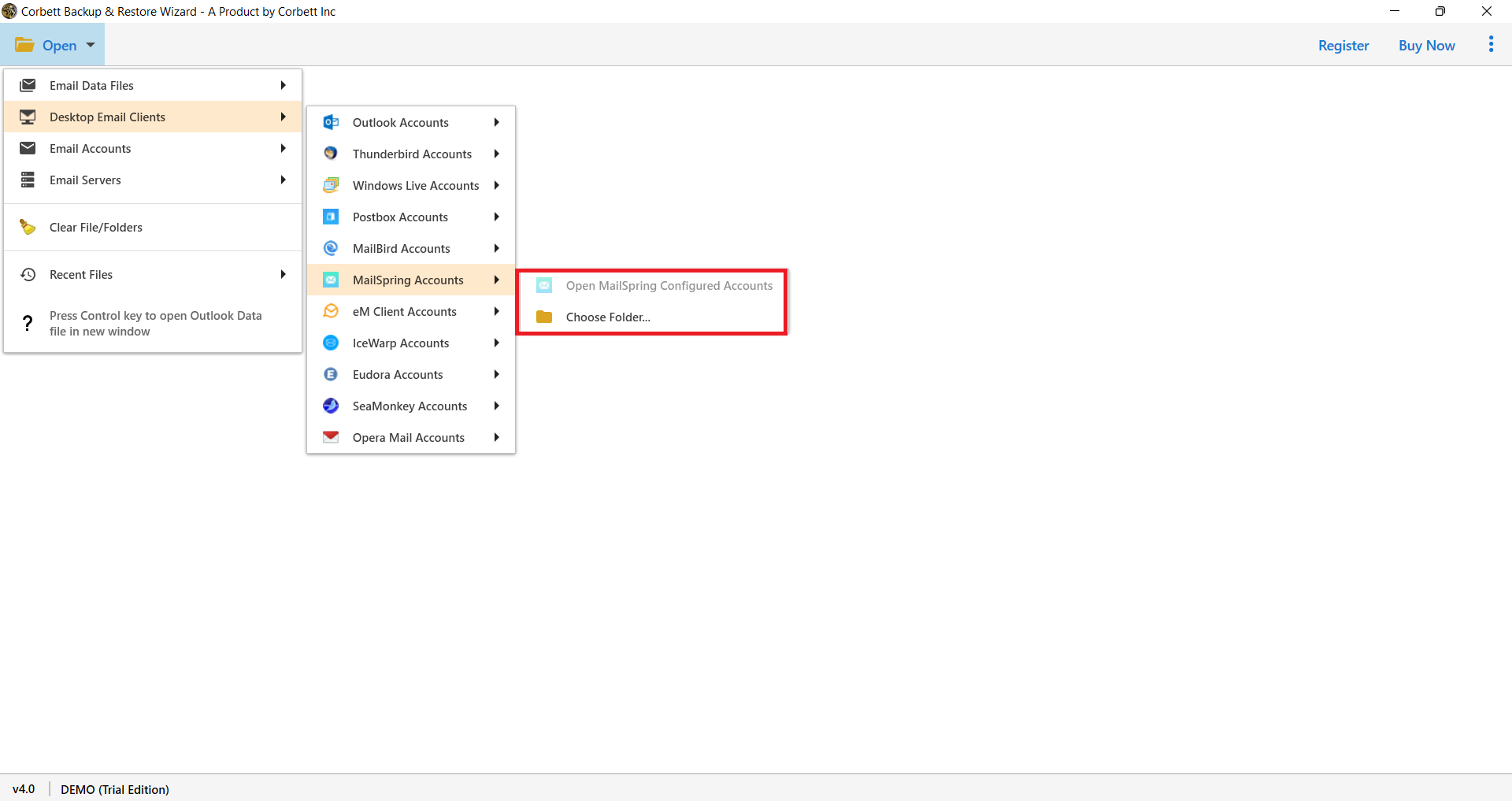
Task: Click the v4.0 version label
Action: [24, 788]
